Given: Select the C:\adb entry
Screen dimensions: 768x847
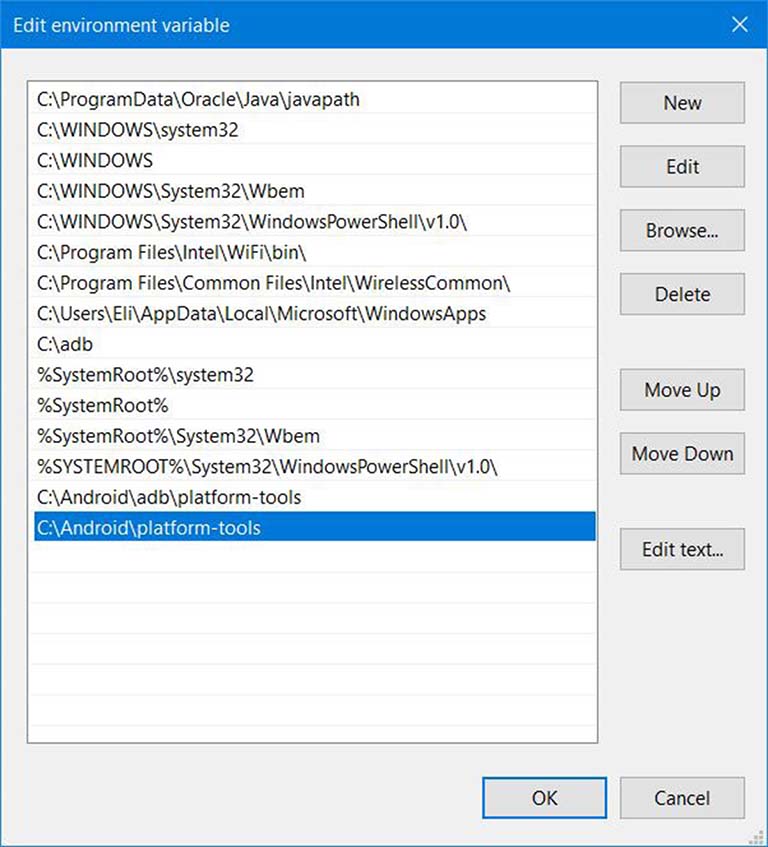Looking at the screenshot, I should [x=314, y=344].
